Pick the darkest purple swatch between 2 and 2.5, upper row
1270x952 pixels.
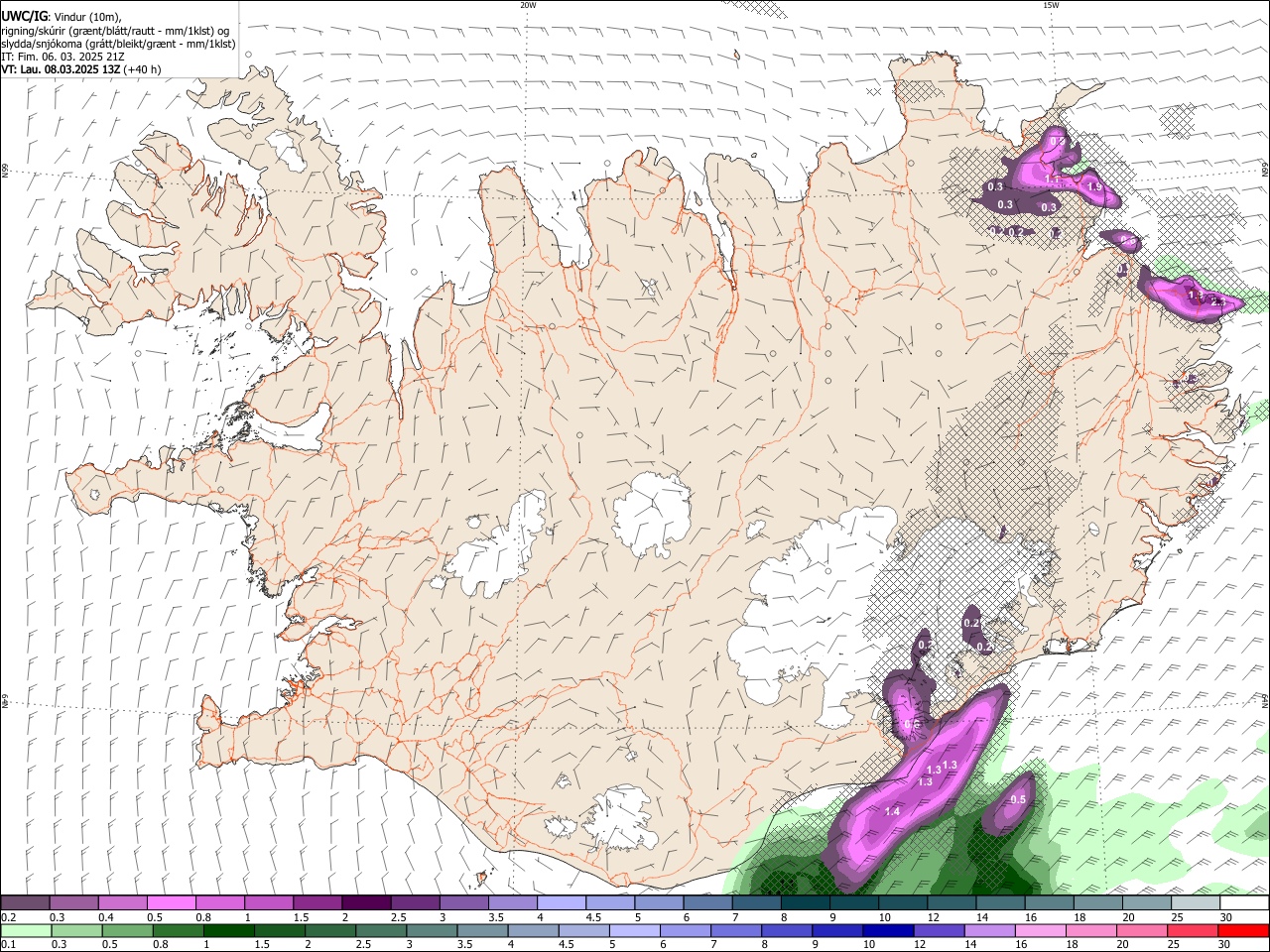pos(366,903)
